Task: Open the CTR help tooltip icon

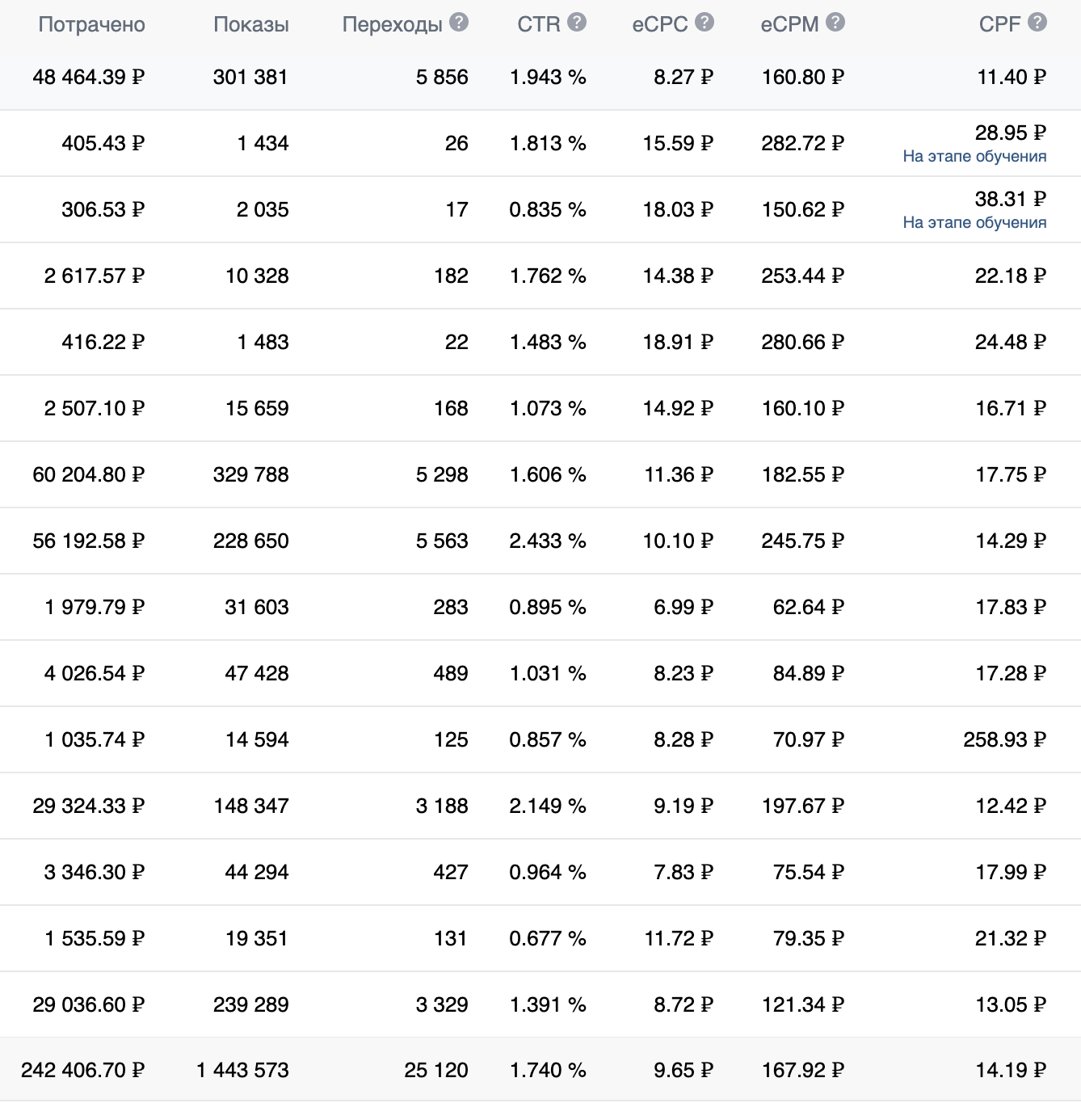Action: (577, 22)
